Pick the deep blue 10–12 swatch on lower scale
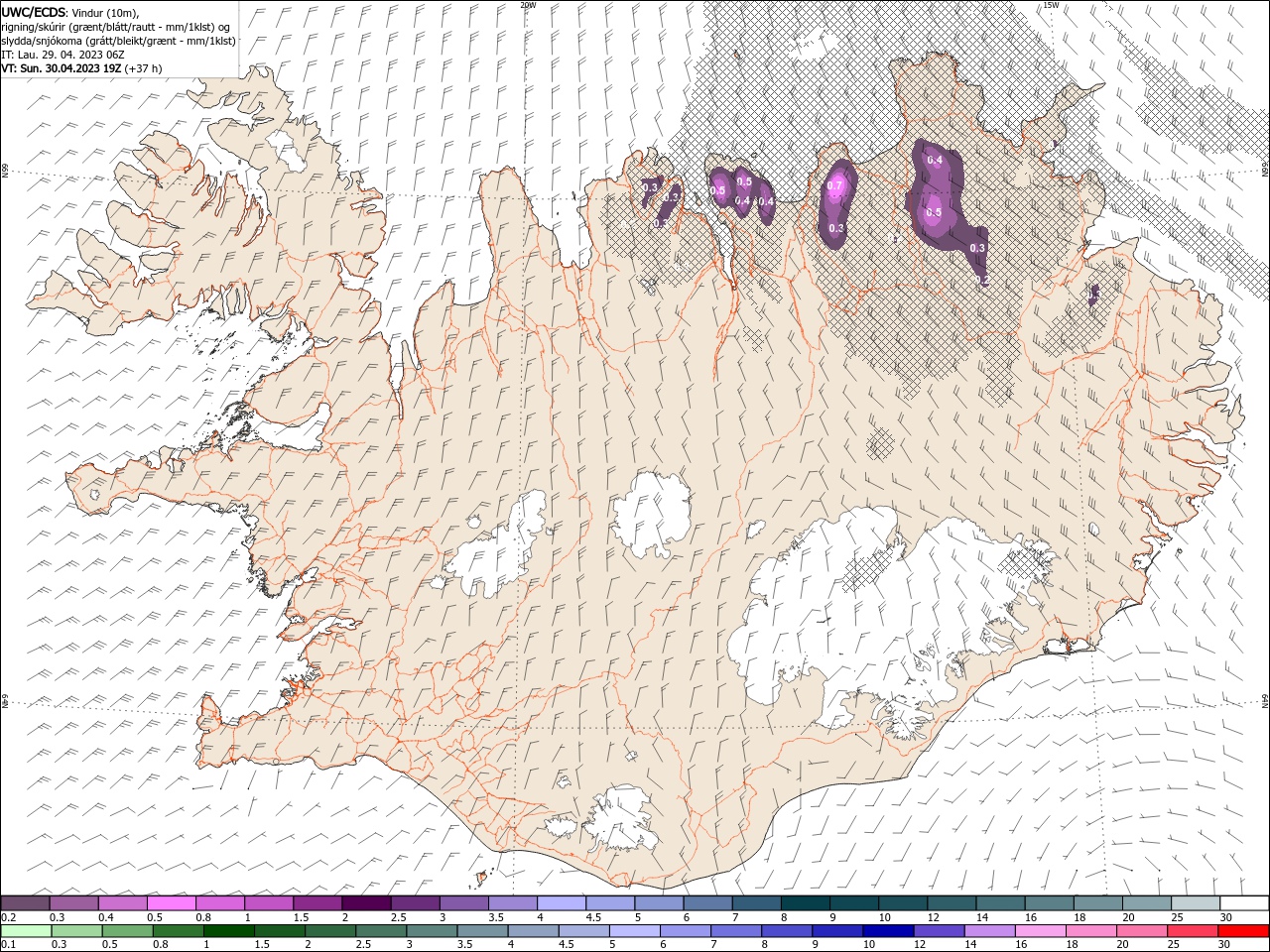The width and height of the screenshot is (1270, 952). click(887, 931)
